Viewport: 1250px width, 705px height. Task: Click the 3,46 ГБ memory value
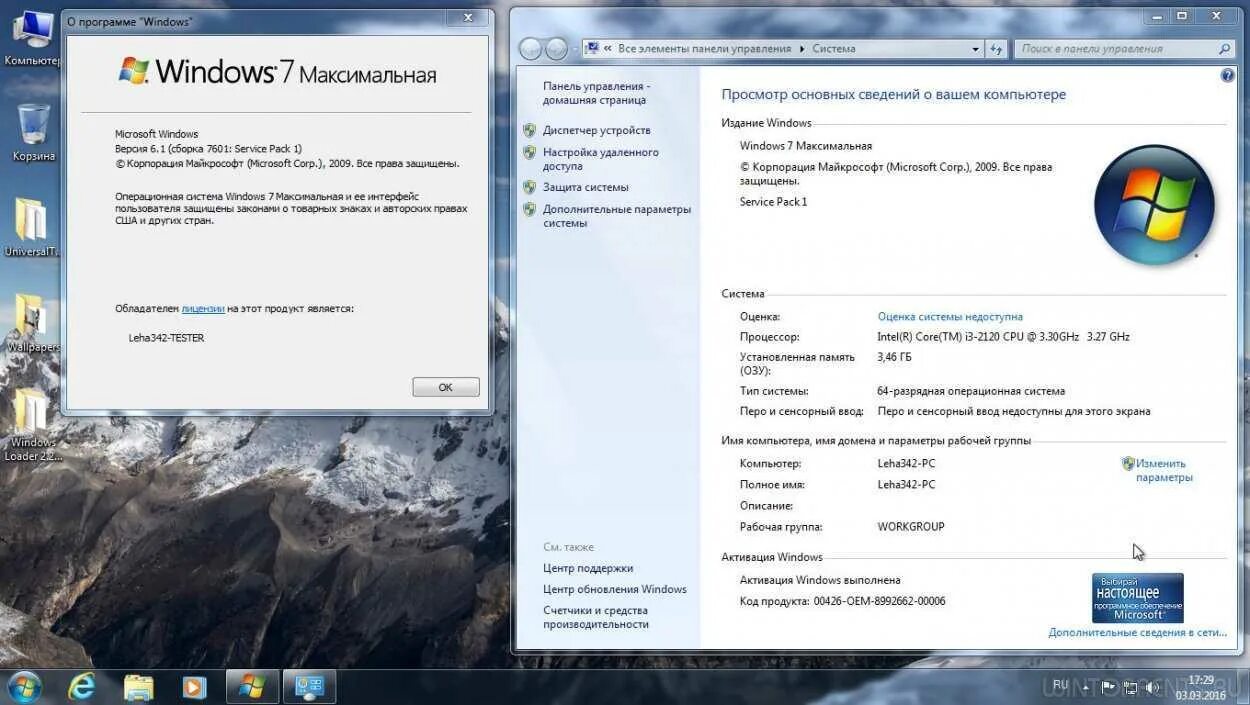(x=894, y=357)
